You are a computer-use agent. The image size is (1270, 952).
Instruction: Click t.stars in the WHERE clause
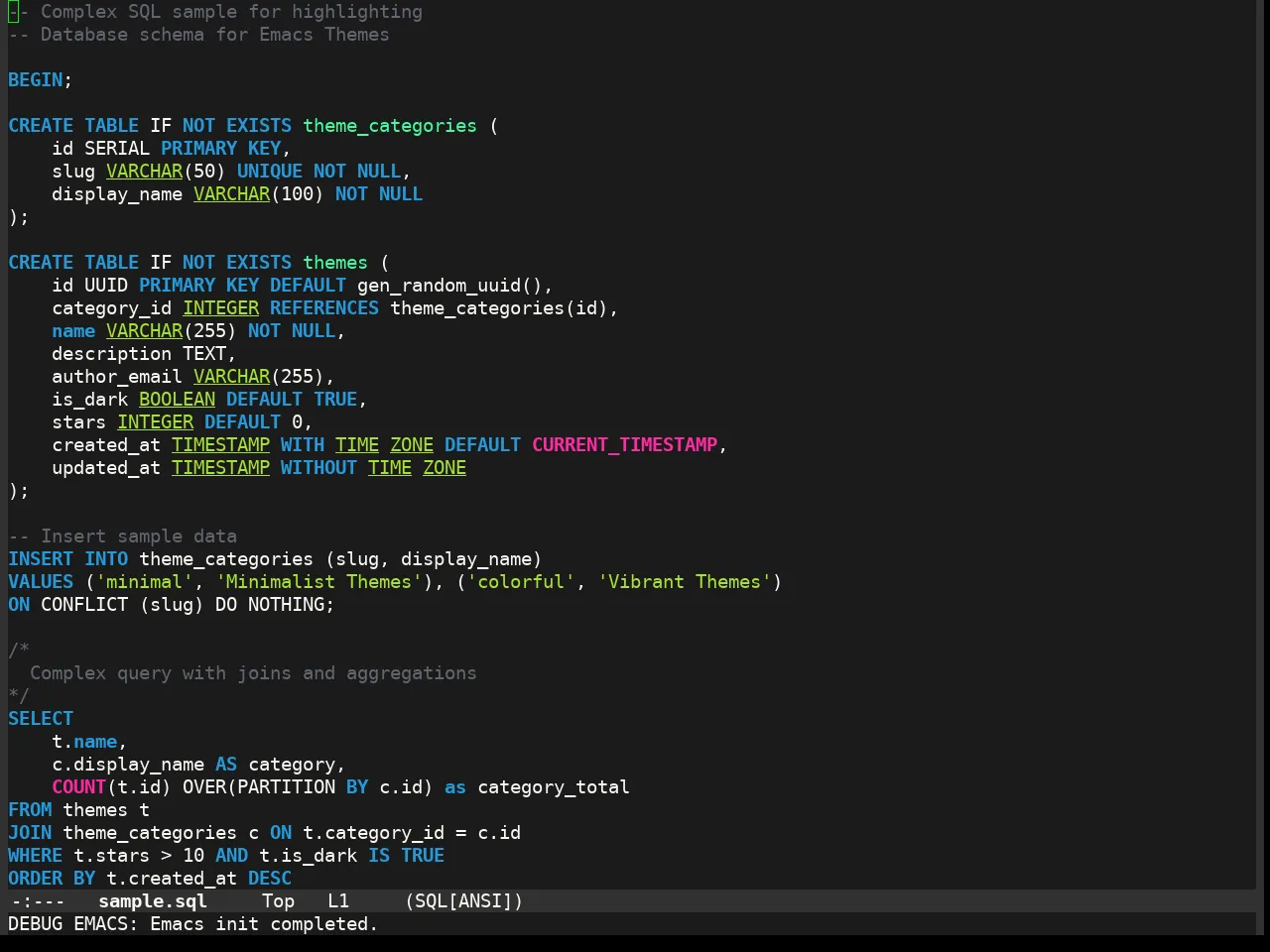coord(111,856)
